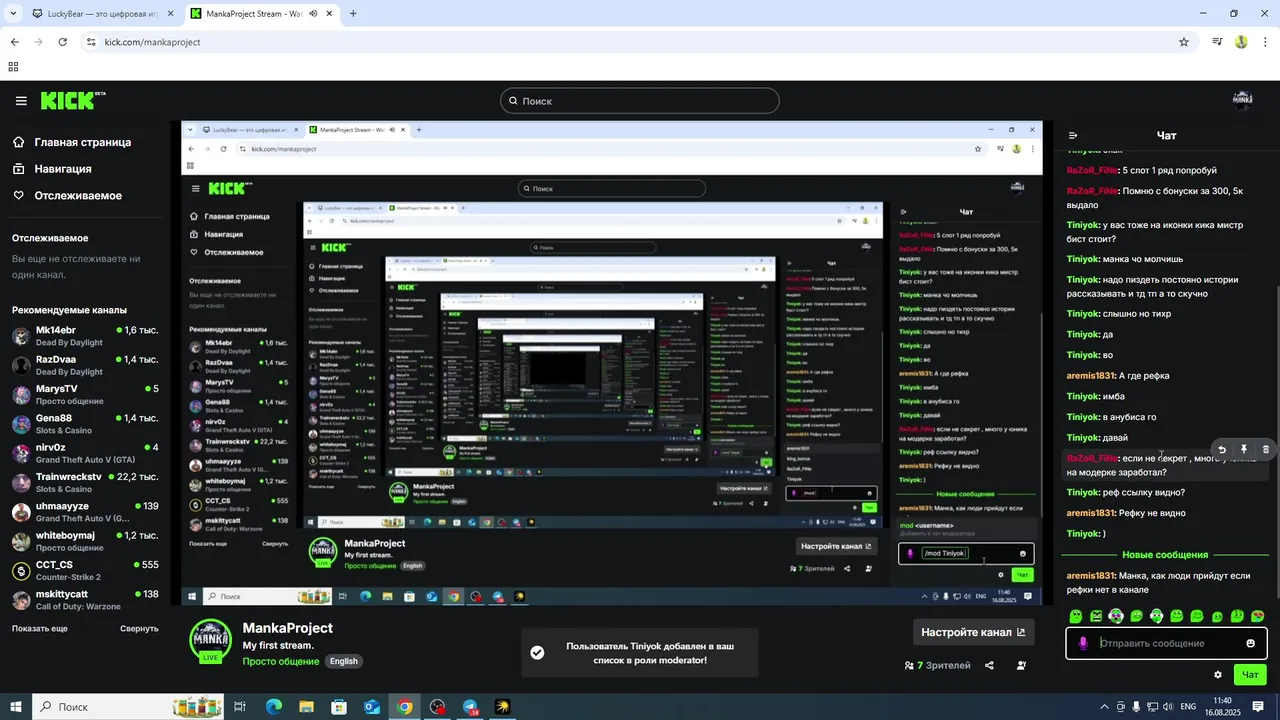Click 'Показать еще' to show more channels

click(40, 628)
